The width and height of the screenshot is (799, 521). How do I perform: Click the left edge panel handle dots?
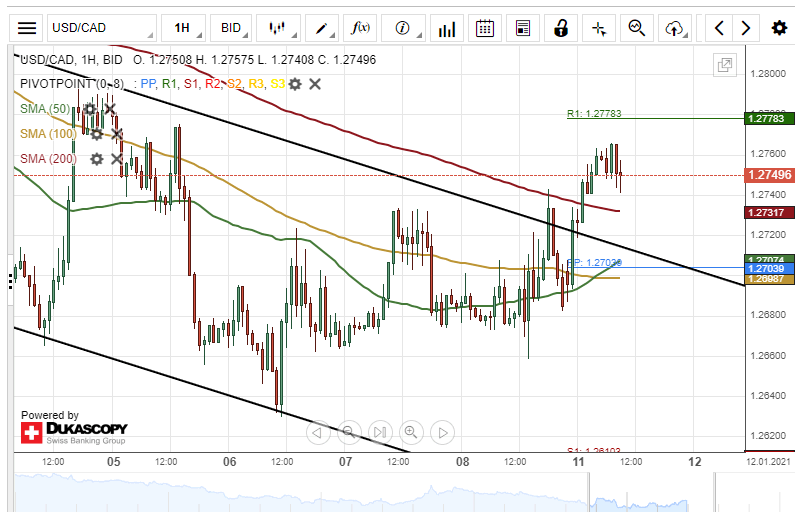(10, 281)
